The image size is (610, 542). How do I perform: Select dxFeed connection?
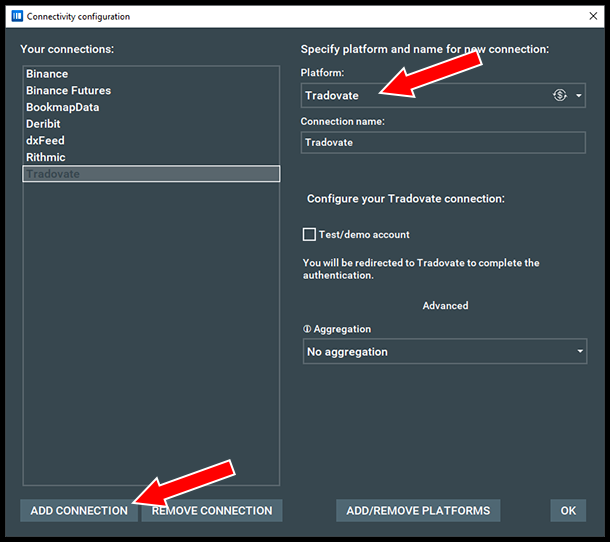[151, 141]
